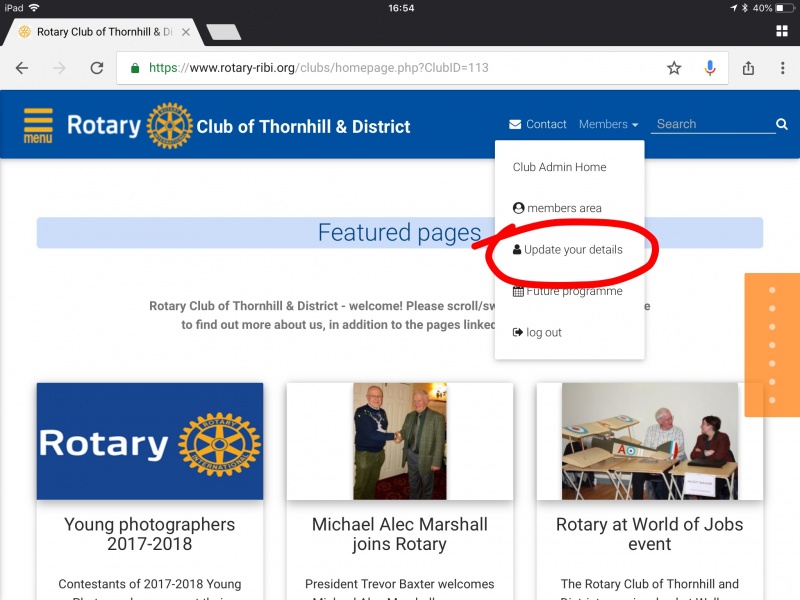Open the yellow hamburger menu icon
This screenshot has width=800, height=600.
click(x=38, y=126)
